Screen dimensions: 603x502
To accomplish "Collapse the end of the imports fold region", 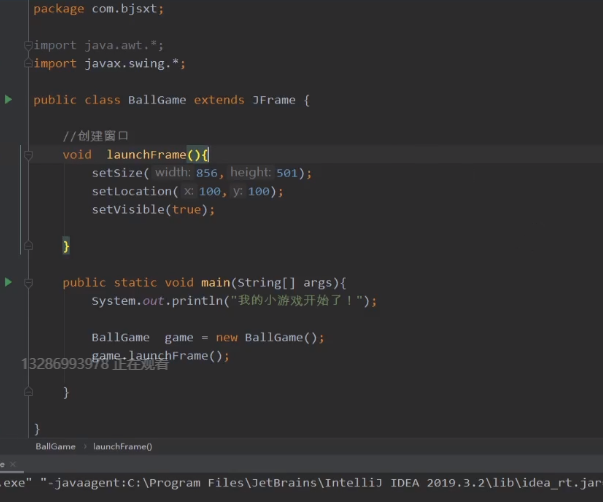I will pos(28,63).
